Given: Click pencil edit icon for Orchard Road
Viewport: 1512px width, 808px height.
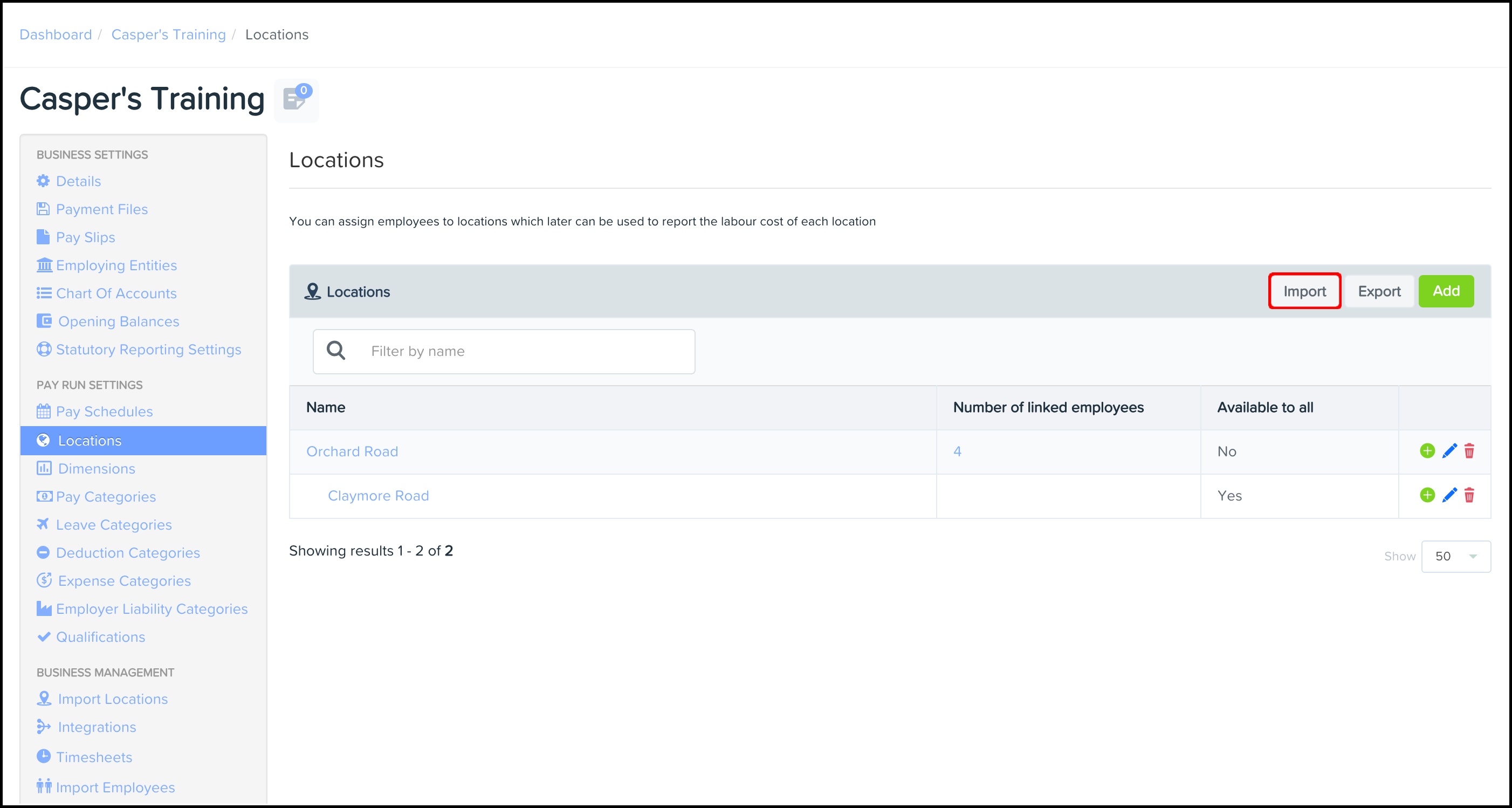Looking at the screenshot, I should point(1449,451).
